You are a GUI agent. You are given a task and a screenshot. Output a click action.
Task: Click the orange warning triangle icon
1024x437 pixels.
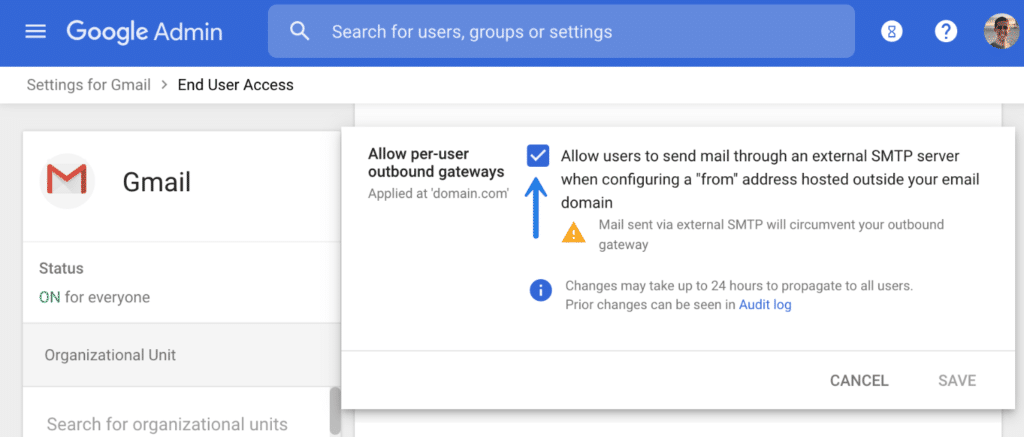(573, 233)
